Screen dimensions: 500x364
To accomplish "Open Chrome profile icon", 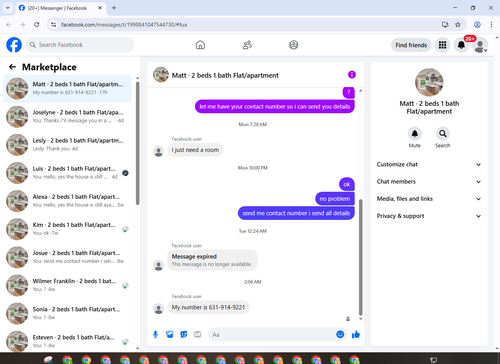I will click(x=477, y=25).
